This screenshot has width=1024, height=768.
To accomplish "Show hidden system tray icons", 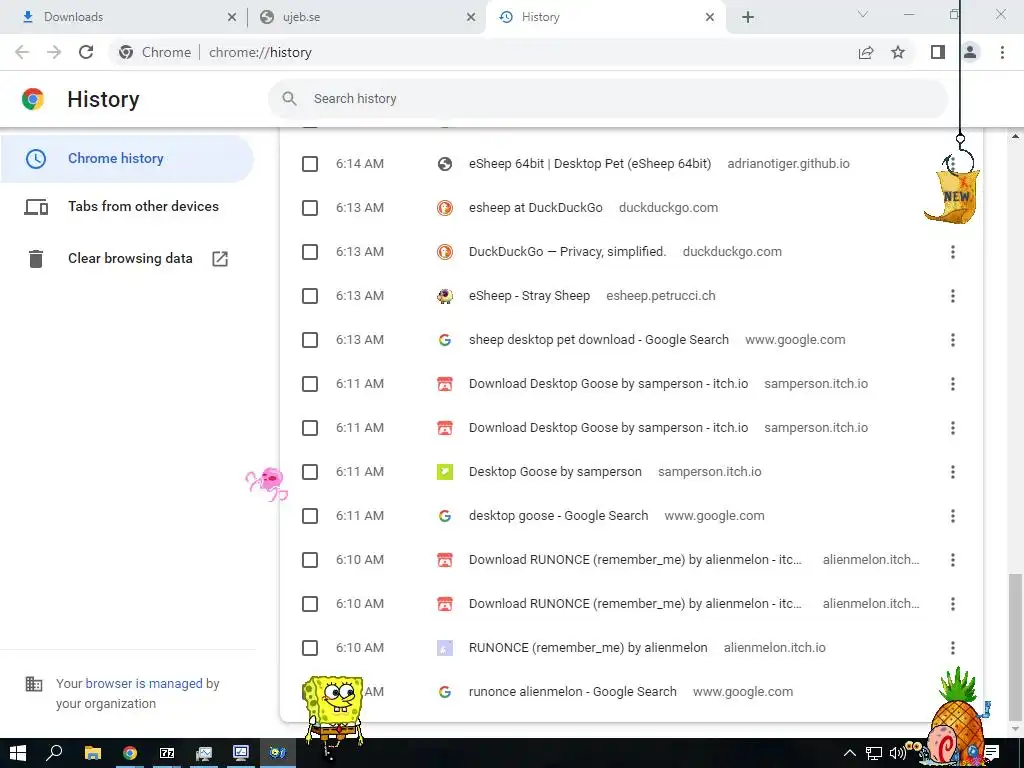I will click(x=850, y=753).
